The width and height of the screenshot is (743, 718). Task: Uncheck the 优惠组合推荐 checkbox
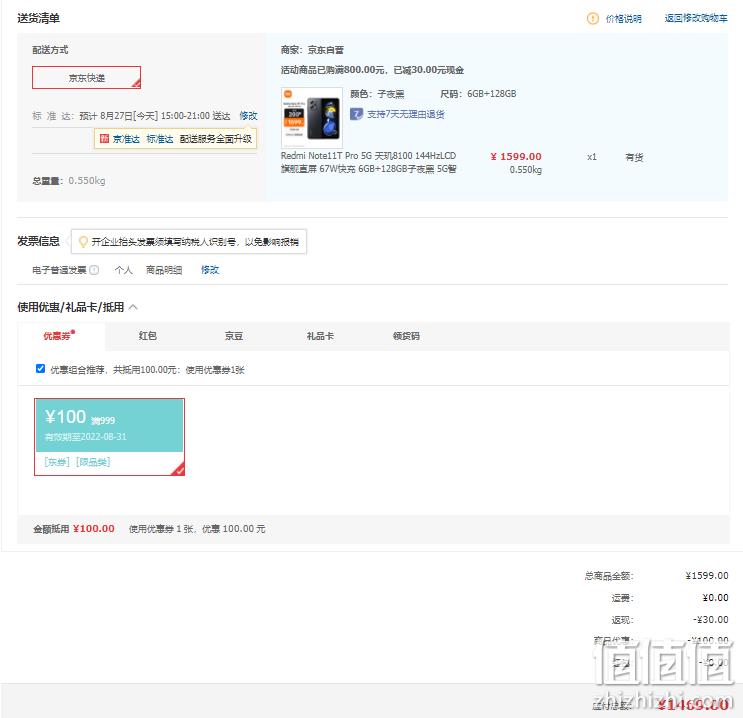(x=40, y=369)
